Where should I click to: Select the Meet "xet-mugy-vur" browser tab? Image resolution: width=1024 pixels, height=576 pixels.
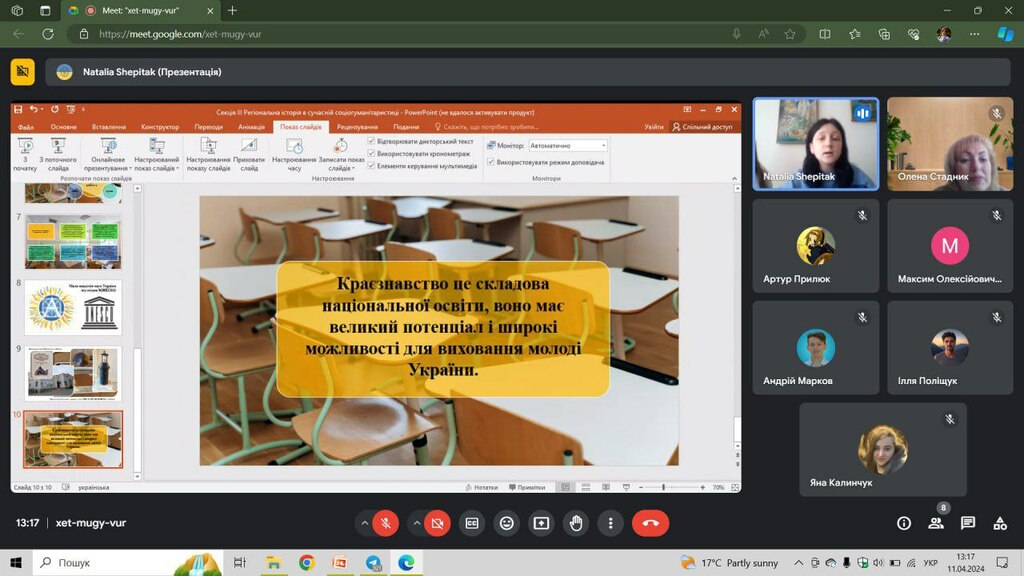140,10
